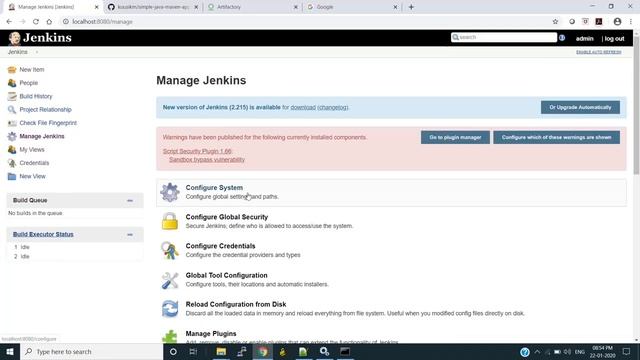
Task: Click the Or Upgrade Automatically button
Action: click(x=580, y=107)
